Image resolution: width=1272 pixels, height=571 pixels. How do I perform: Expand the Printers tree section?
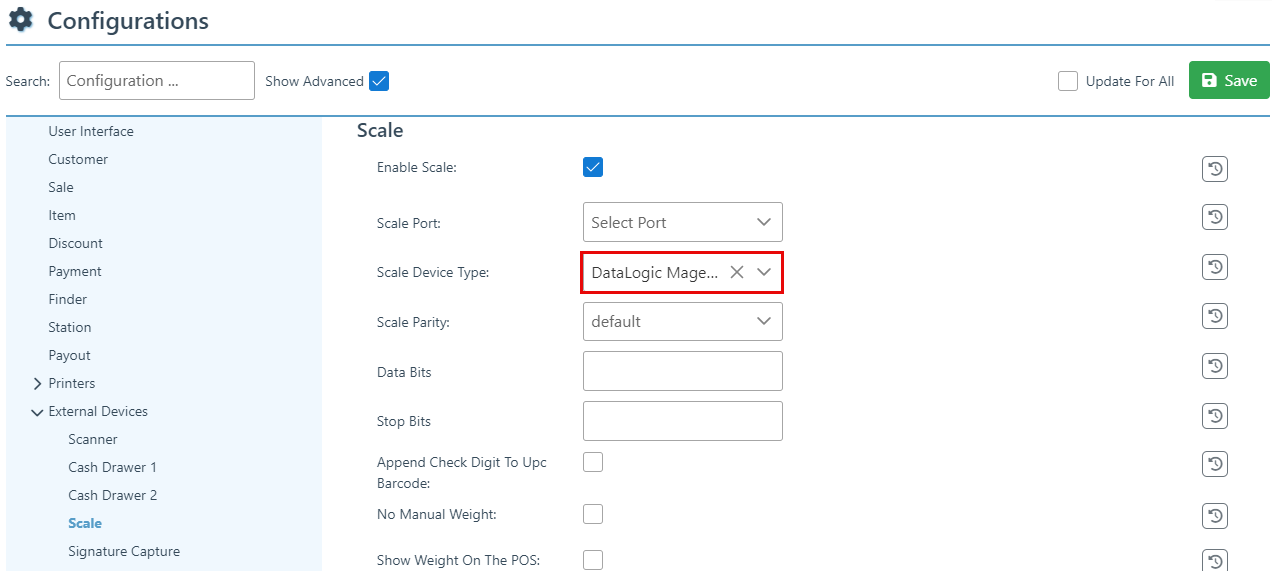point(38,383)
